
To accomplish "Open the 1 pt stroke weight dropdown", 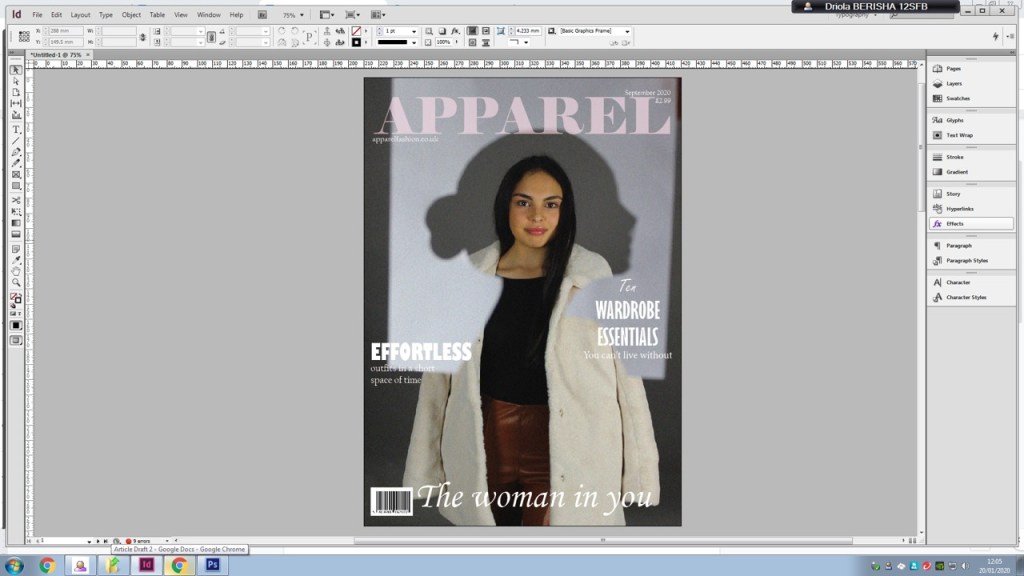I will point(413,31).
